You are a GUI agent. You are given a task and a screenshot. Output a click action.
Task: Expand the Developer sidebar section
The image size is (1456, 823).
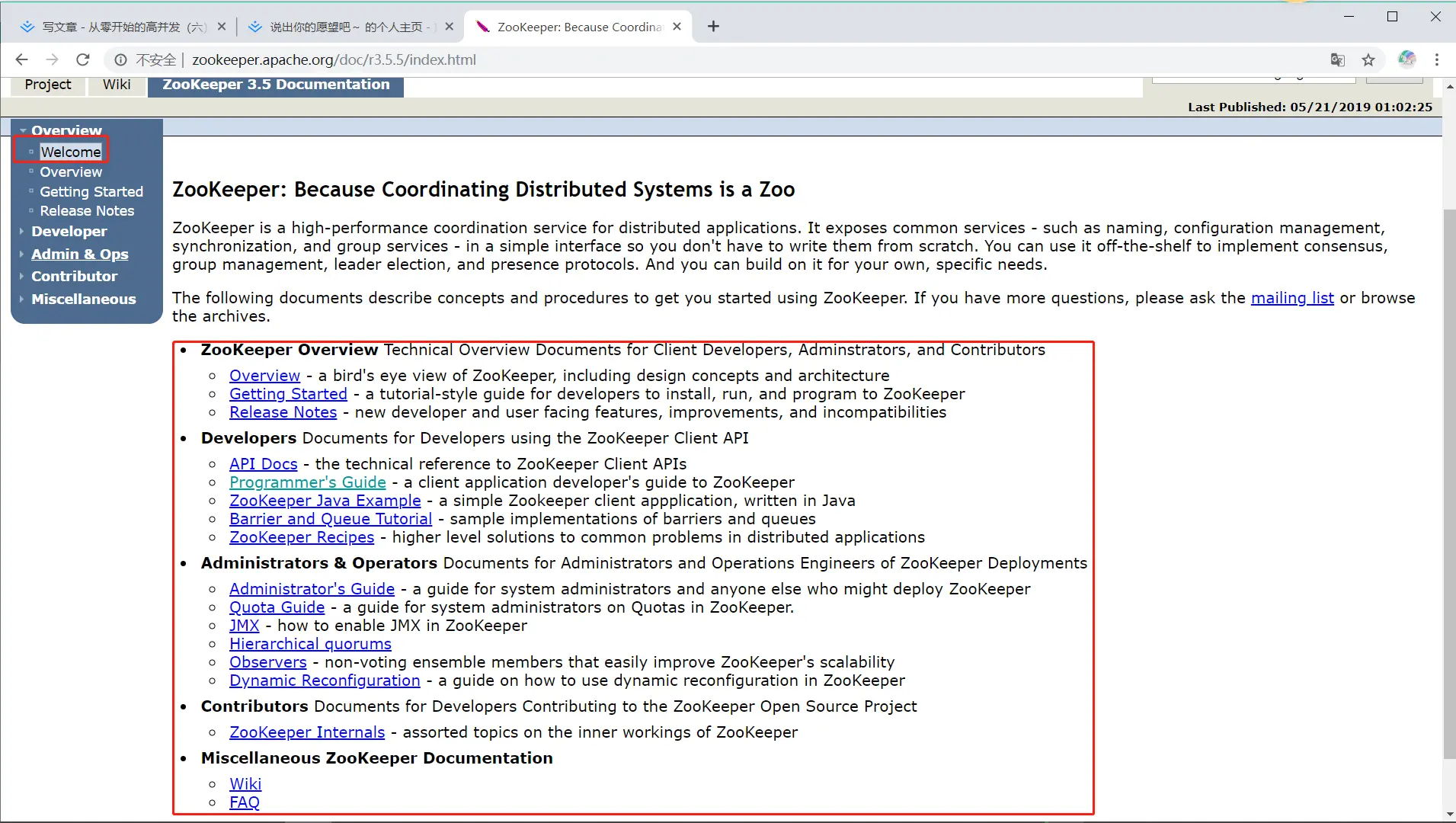click(x=69, y=232)
